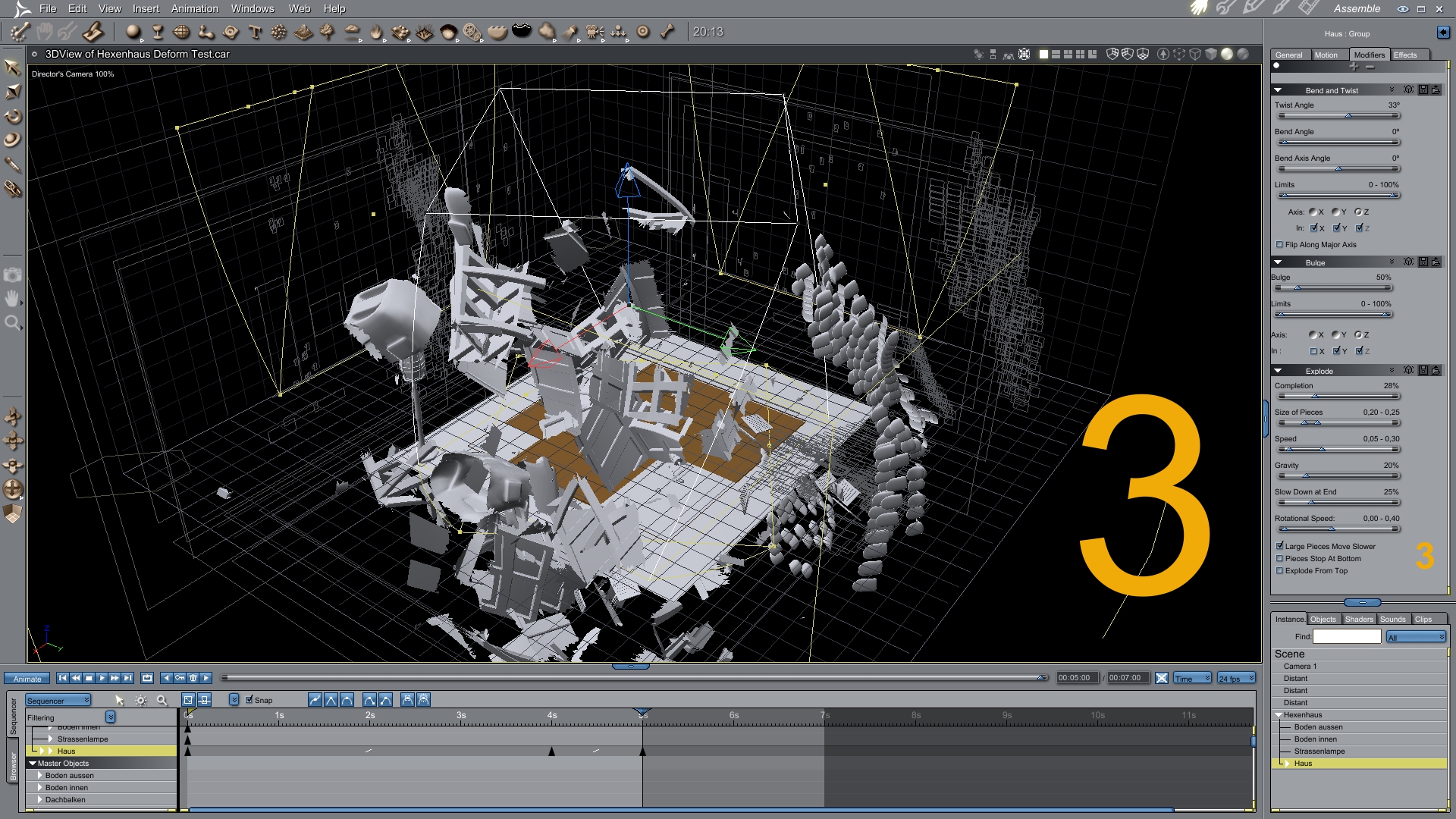Enable Pieces Stop At Bottom checkbox
Viewport: 1456px width, 819px height.
click(x=1280, y=559)
